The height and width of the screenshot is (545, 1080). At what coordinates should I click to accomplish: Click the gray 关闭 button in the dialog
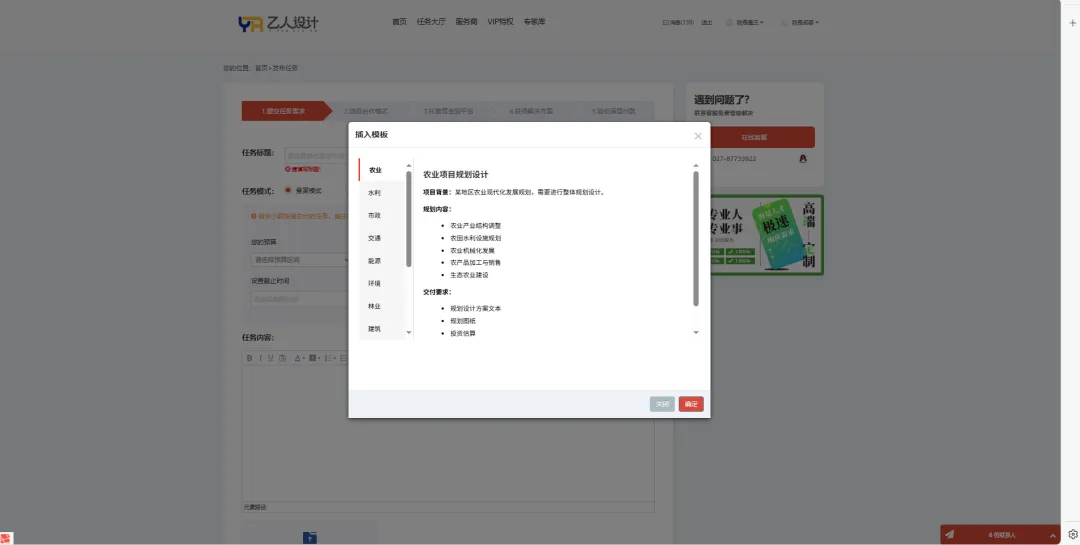(662, 404)
